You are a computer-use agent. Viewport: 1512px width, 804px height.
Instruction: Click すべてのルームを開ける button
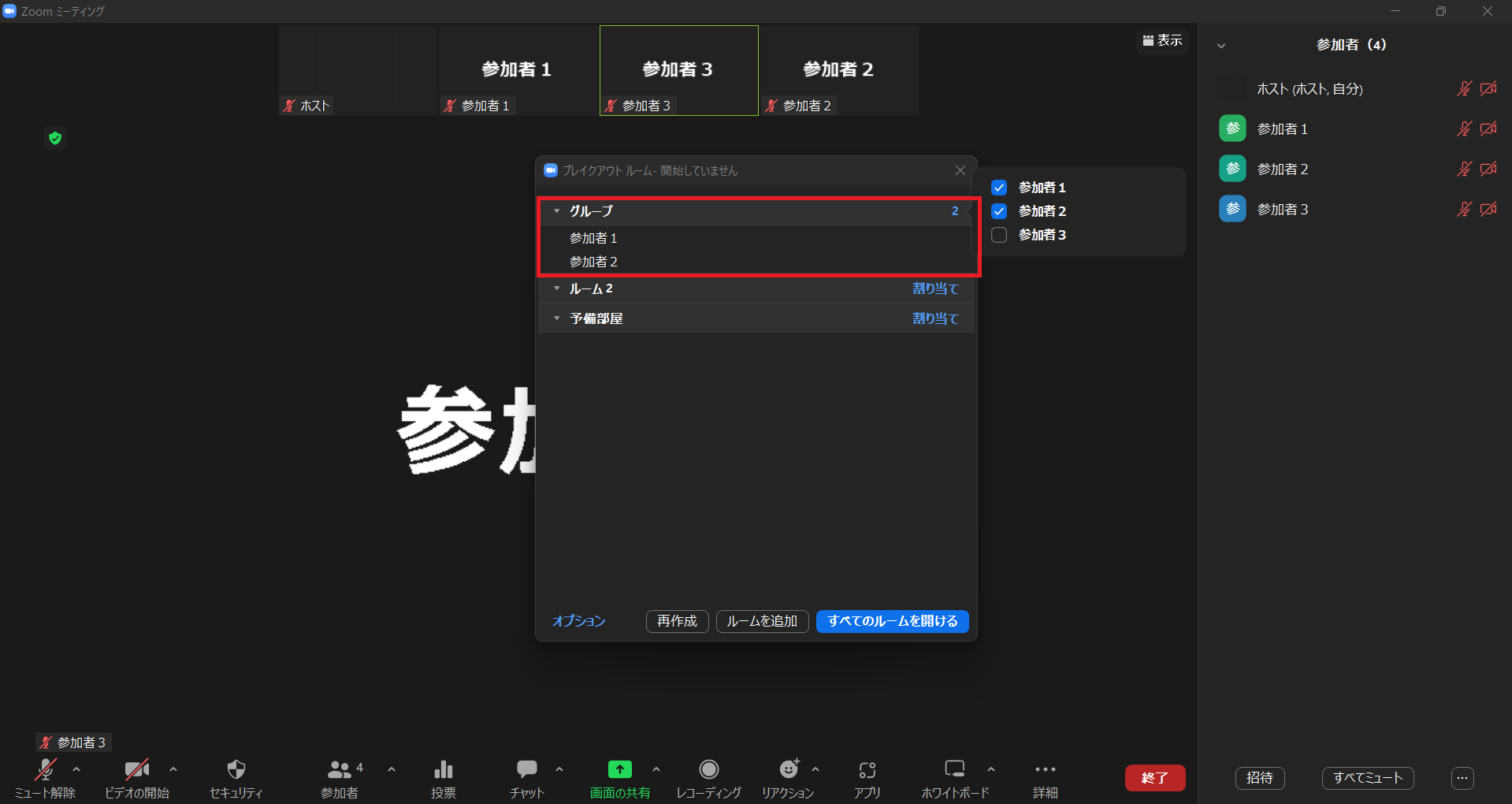[x=892, y=621]
